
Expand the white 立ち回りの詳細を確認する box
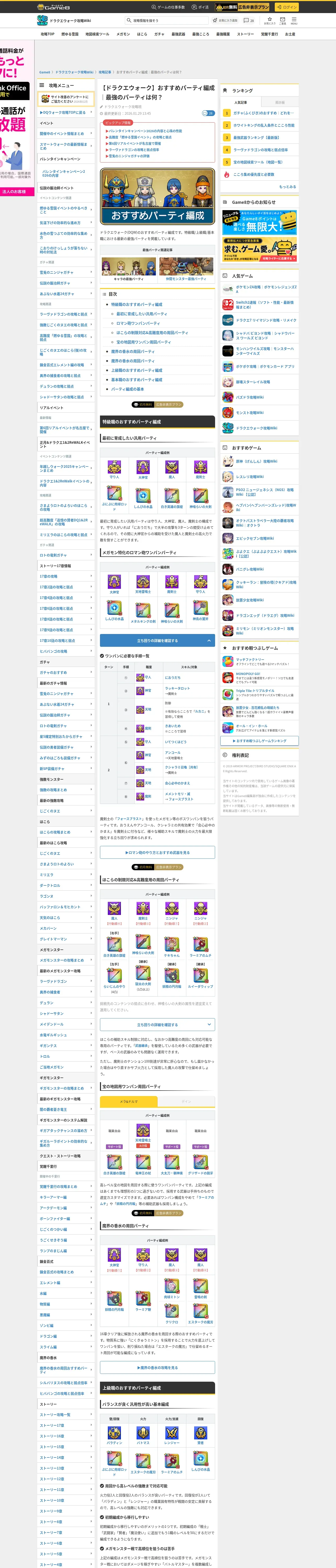click(x=157, y=1024)
